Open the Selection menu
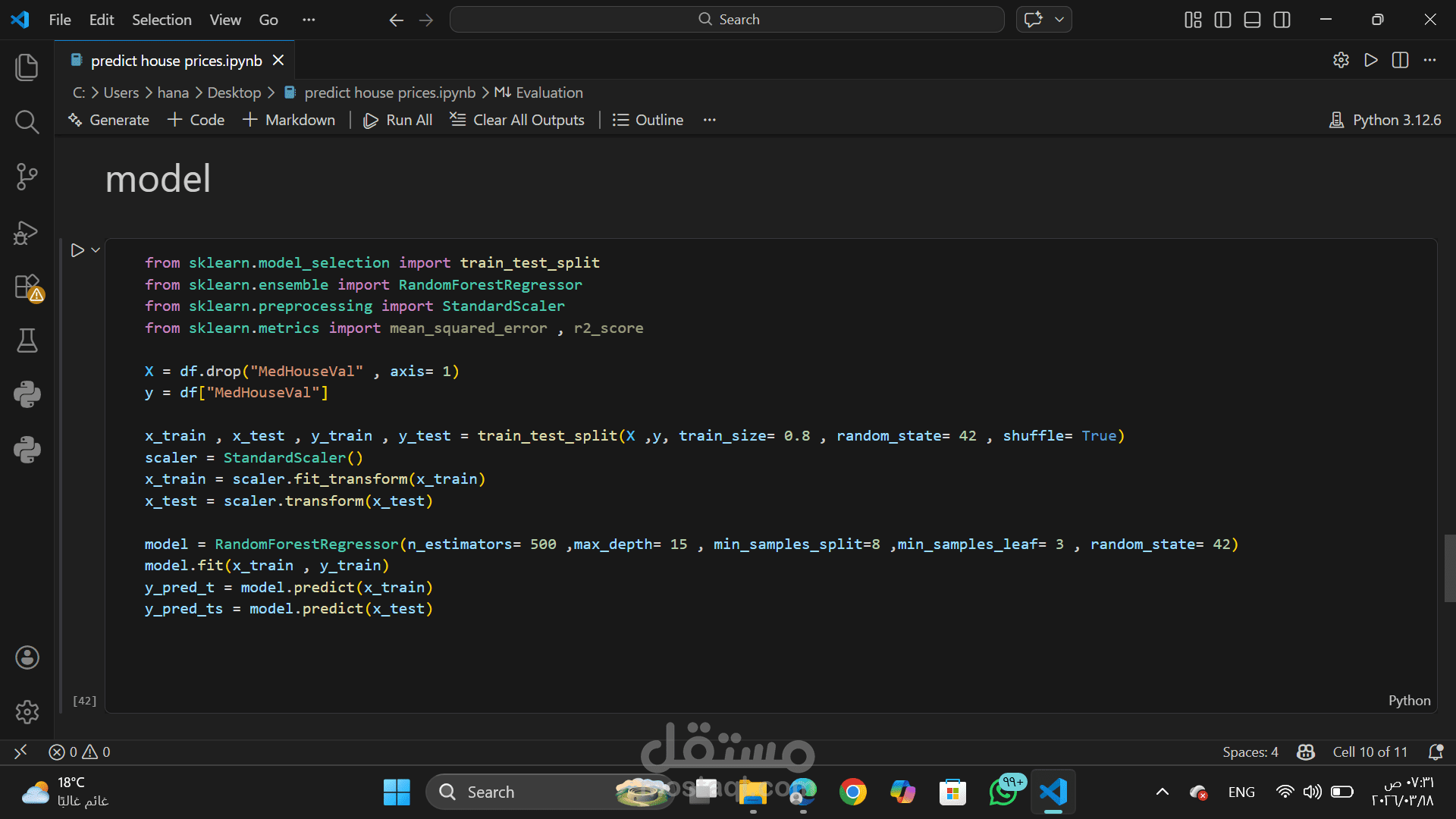Viewport: 1456px width, 819px height. (162, 20)
